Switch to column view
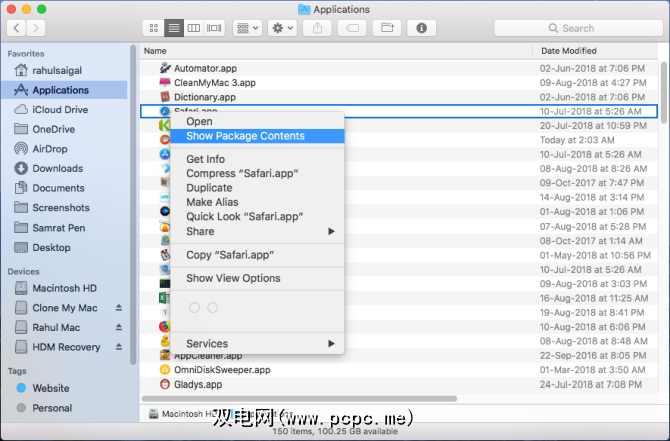Image resolution: width=670 pixels, height=441 pixels. 194,28
